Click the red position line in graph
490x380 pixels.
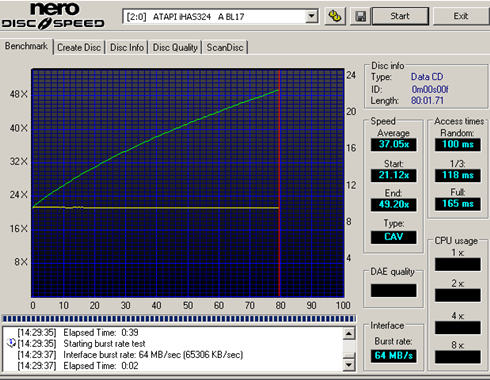[x=279, y=183]
